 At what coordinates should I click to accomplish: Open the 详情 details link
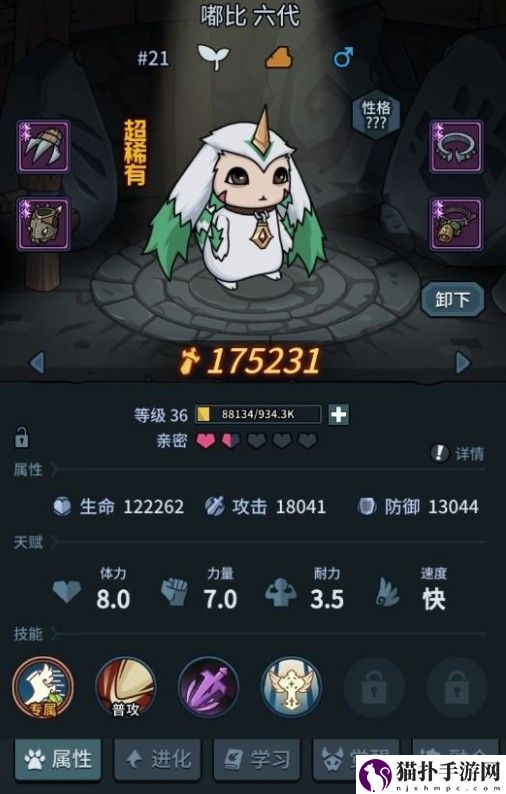[x=458, y=454]
